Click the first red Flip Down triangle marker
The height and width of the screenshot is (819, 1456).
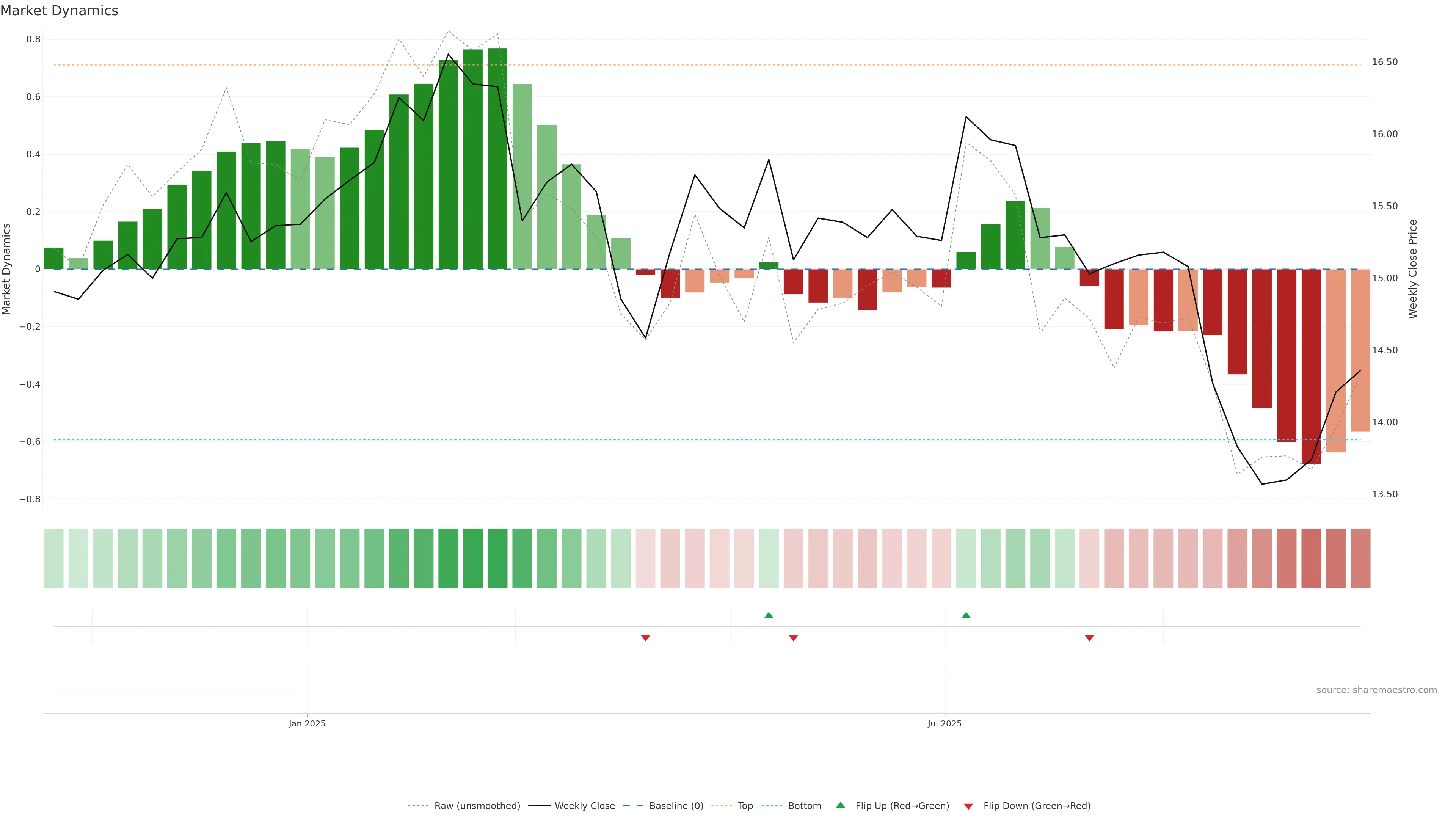(645, 638)
